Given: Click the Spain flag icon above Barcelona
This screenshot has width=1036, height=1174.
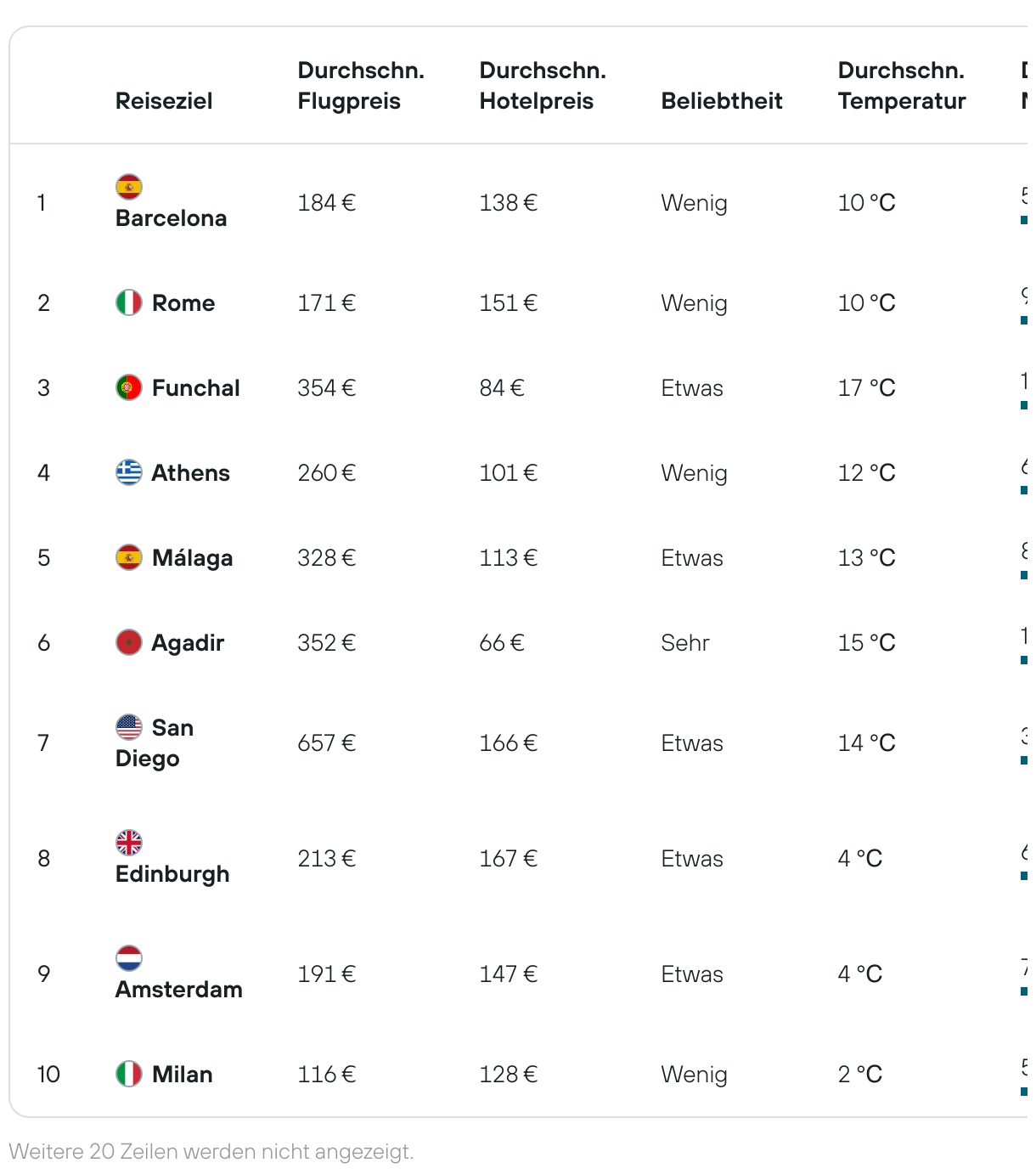Looking at the screenshot, I should point(129,187).
